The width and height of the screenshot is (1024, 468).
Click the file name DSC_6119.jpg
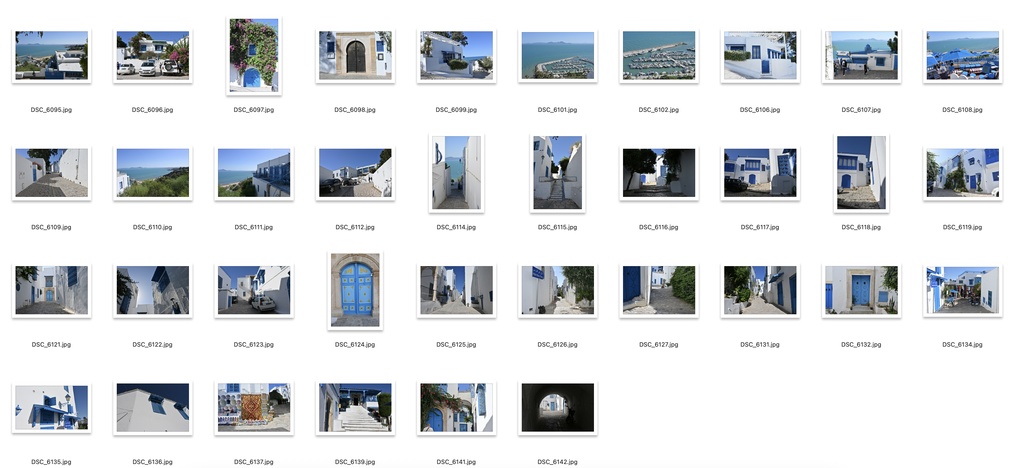pyautogui.click(x=963, y=227)
